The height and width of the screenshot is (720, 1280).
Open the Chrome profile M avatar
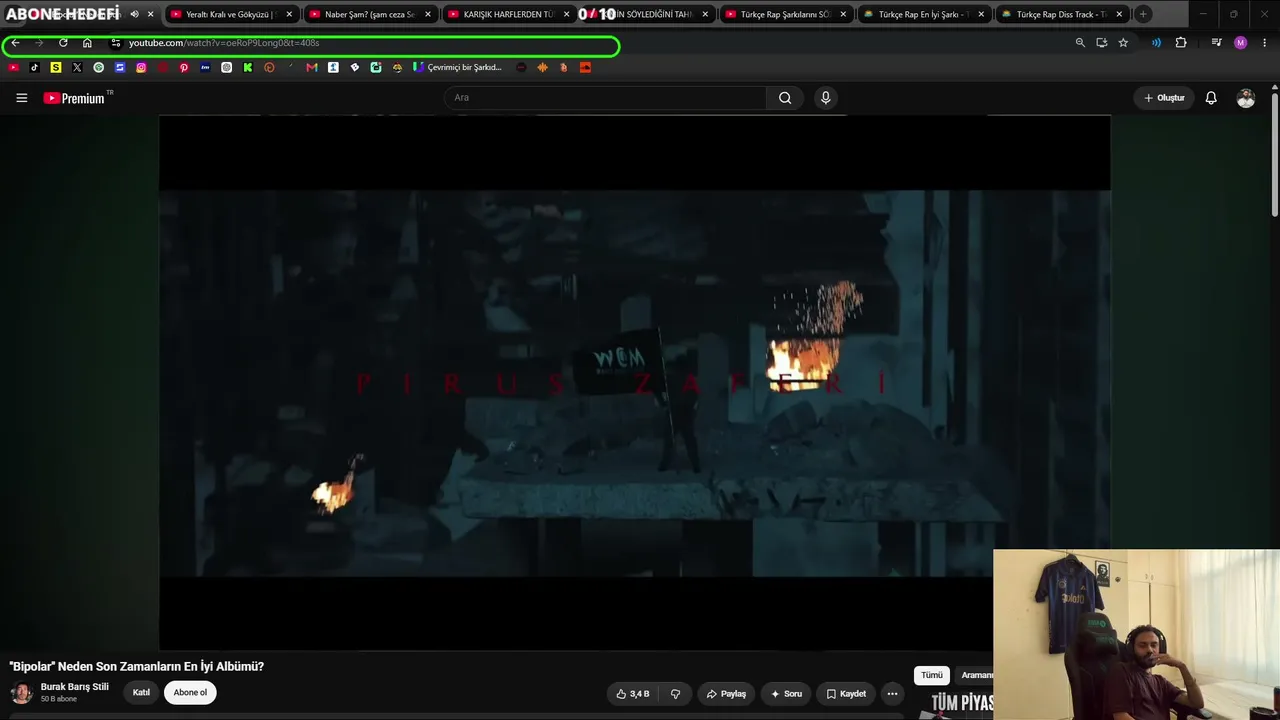pyautogui.click(x=1241, y=43)
